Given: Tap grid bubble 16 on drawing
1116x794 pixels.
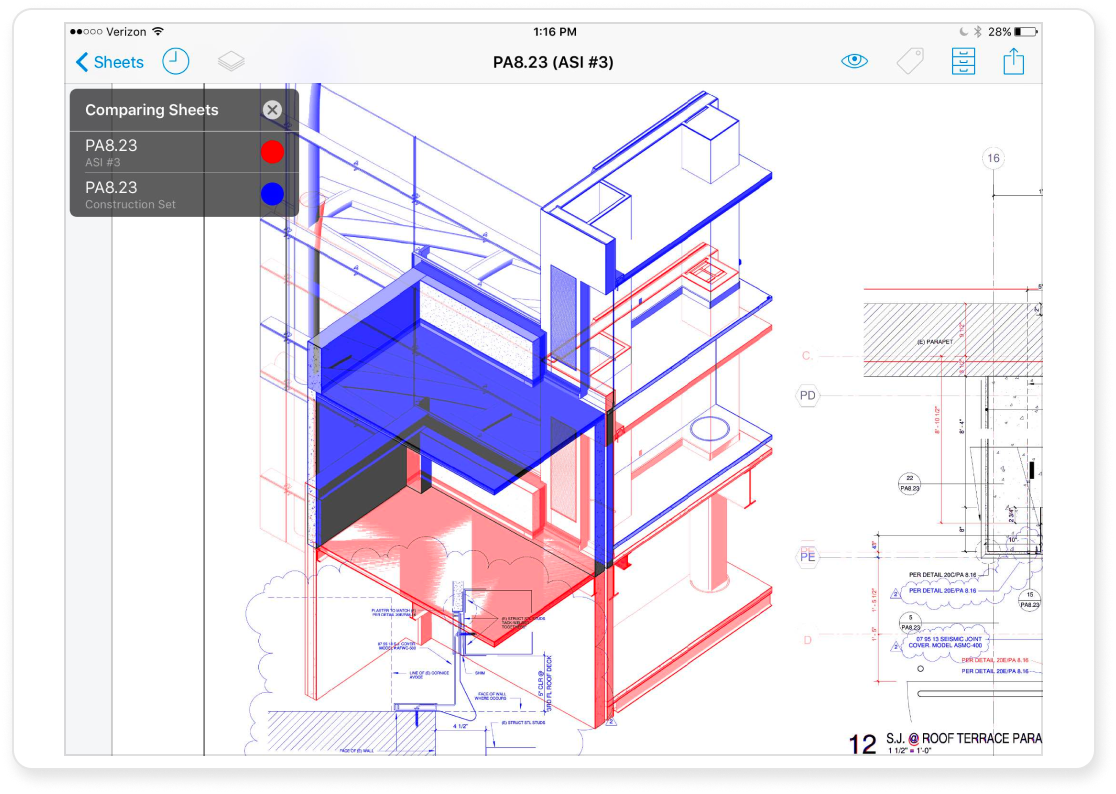Looking at the screenshot, I should coord(993,158).
